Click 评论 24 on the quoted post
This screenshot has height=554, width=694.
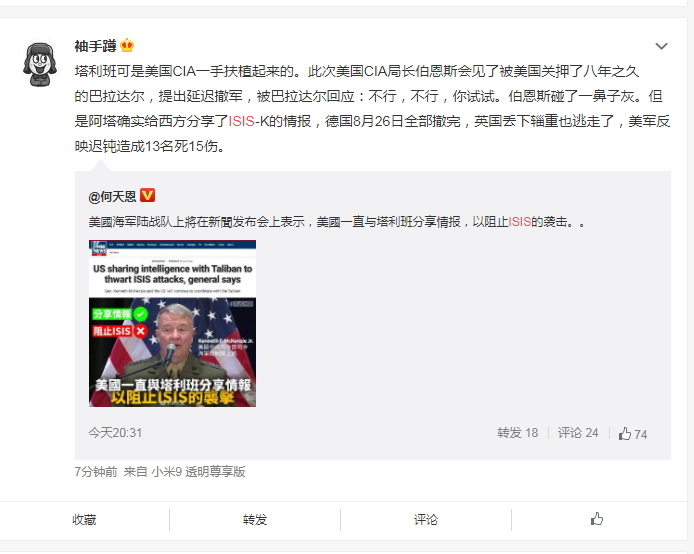(x=578, y=433)
